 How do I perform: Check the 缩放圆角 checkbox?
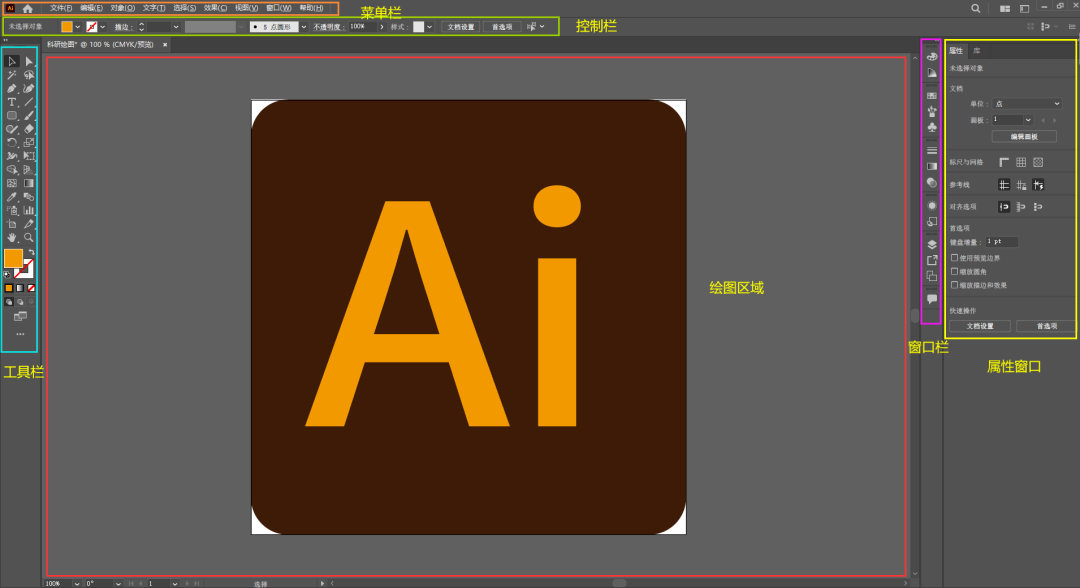(955, 271)
